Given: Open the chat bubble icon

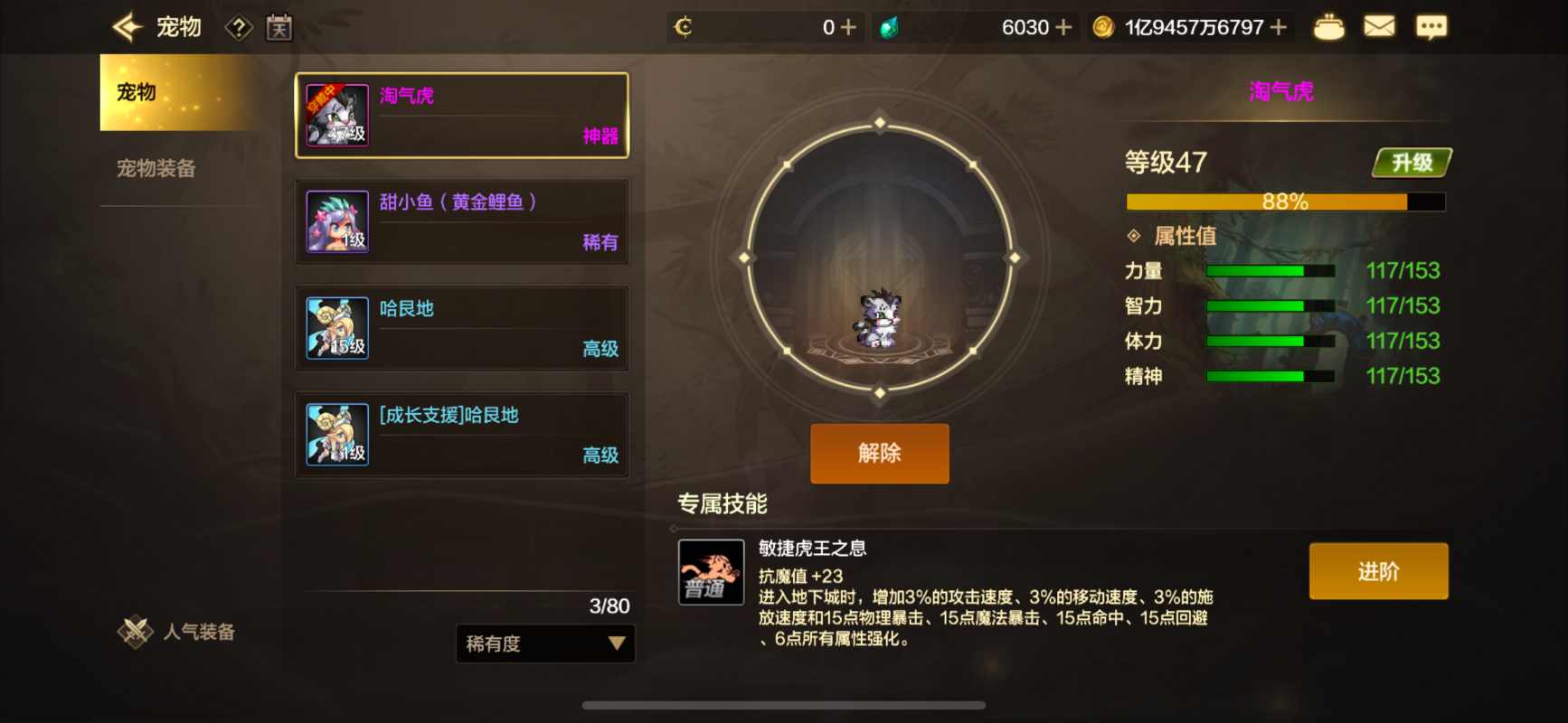Looking at the screenshot, I should click(x=1431, y=27).
